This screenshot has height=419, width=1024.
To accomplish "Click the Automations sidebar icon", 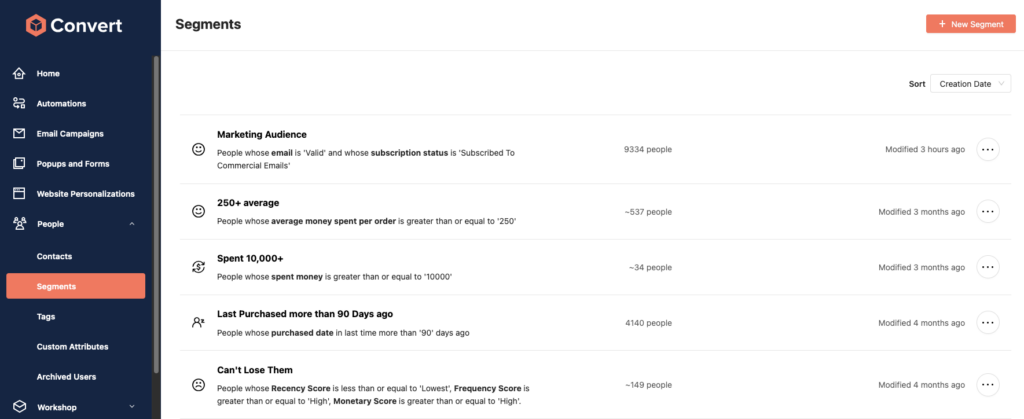I will [x=19, y=104].
